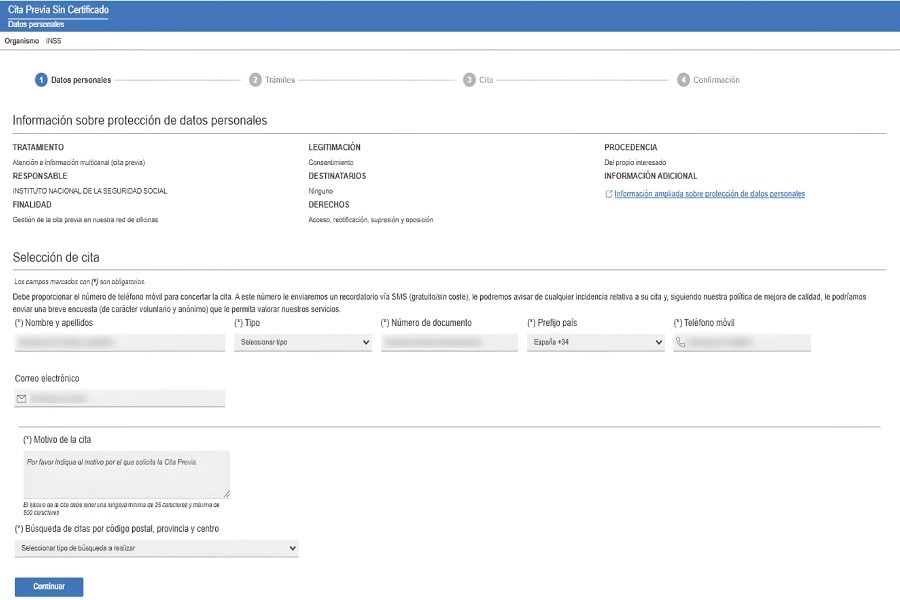Open the Tipo document type dropdown
900x600 pixels.
[302, 342]
